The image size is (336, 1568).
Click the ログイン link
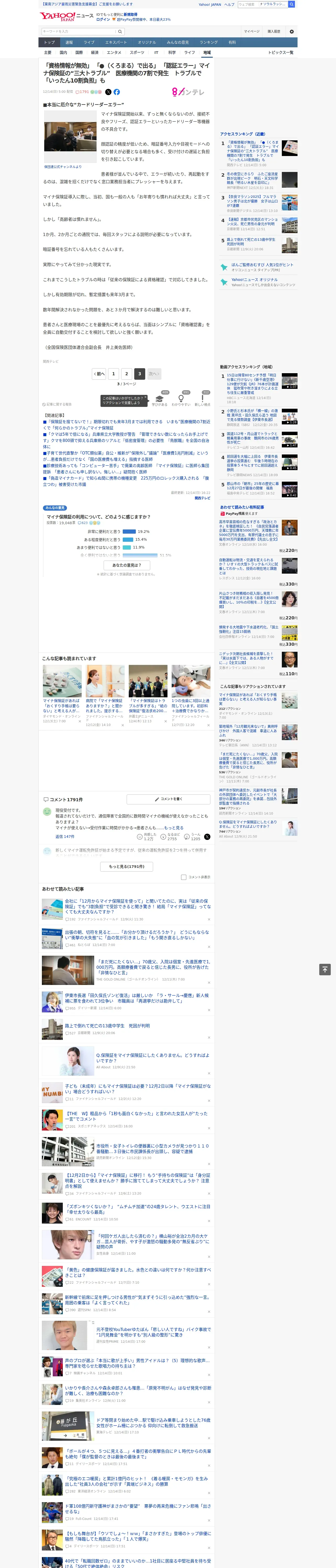pos(103,20)
